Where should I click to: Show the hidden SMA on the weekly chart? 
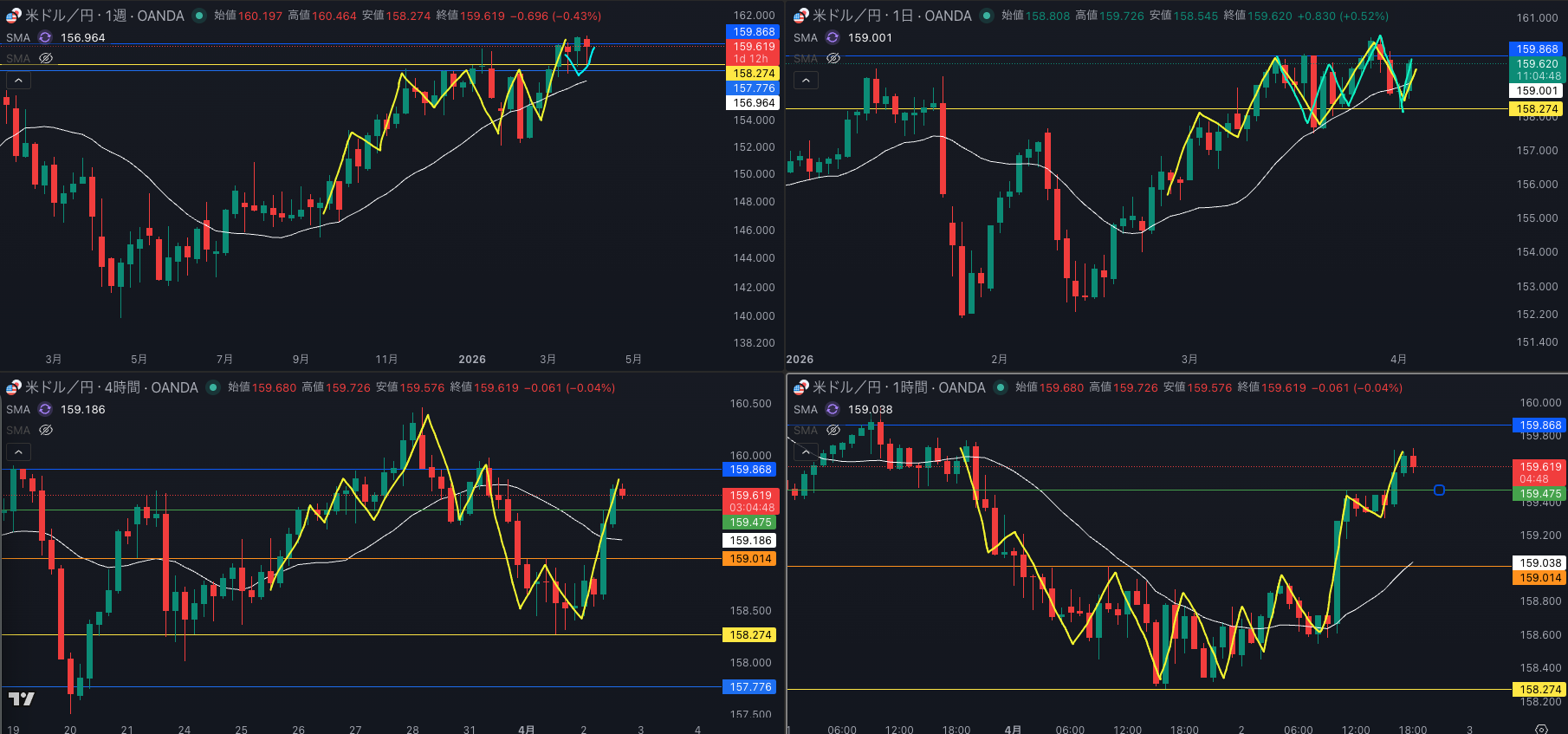click(46, 58)
